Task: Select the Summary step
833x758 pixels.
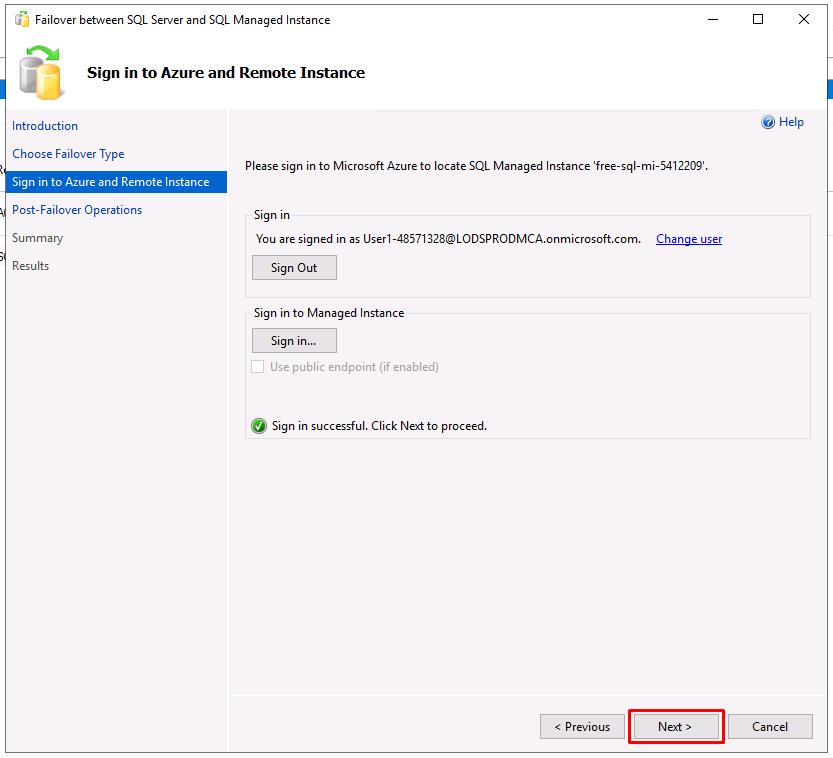Action: click(37, 238)
